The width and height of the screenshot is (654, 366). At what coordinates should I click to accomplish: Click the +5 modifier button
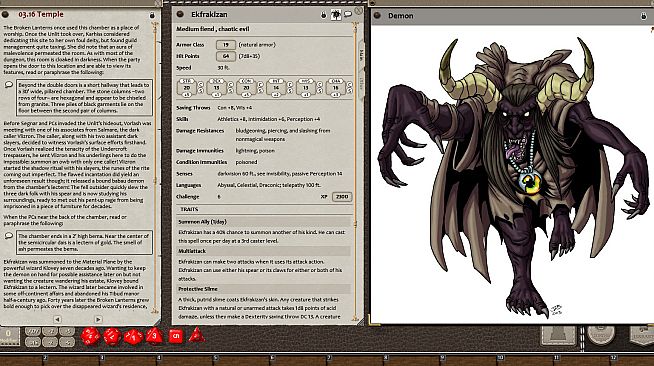click(x=67, y=331)
